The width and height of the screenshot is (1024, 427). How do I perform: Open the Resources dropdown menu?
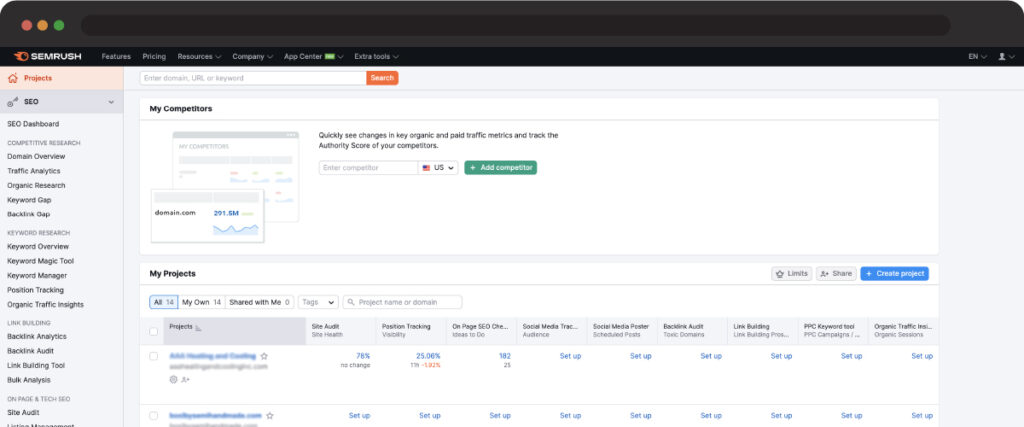click(199, 57)
